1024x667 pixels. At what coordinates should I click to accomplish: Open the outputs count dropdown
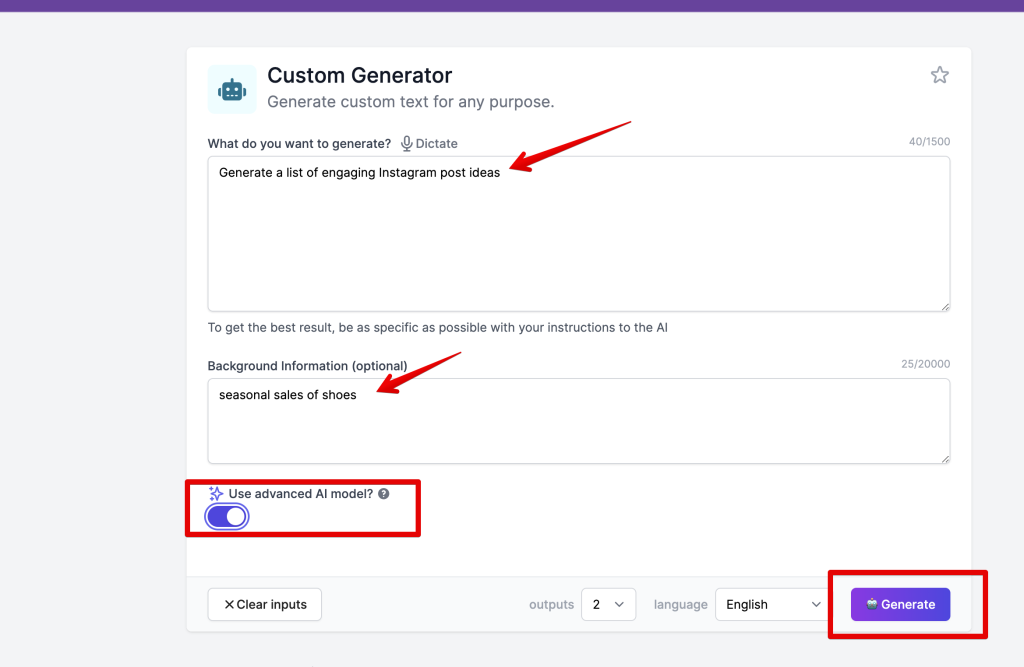click(x=608, y=605)
